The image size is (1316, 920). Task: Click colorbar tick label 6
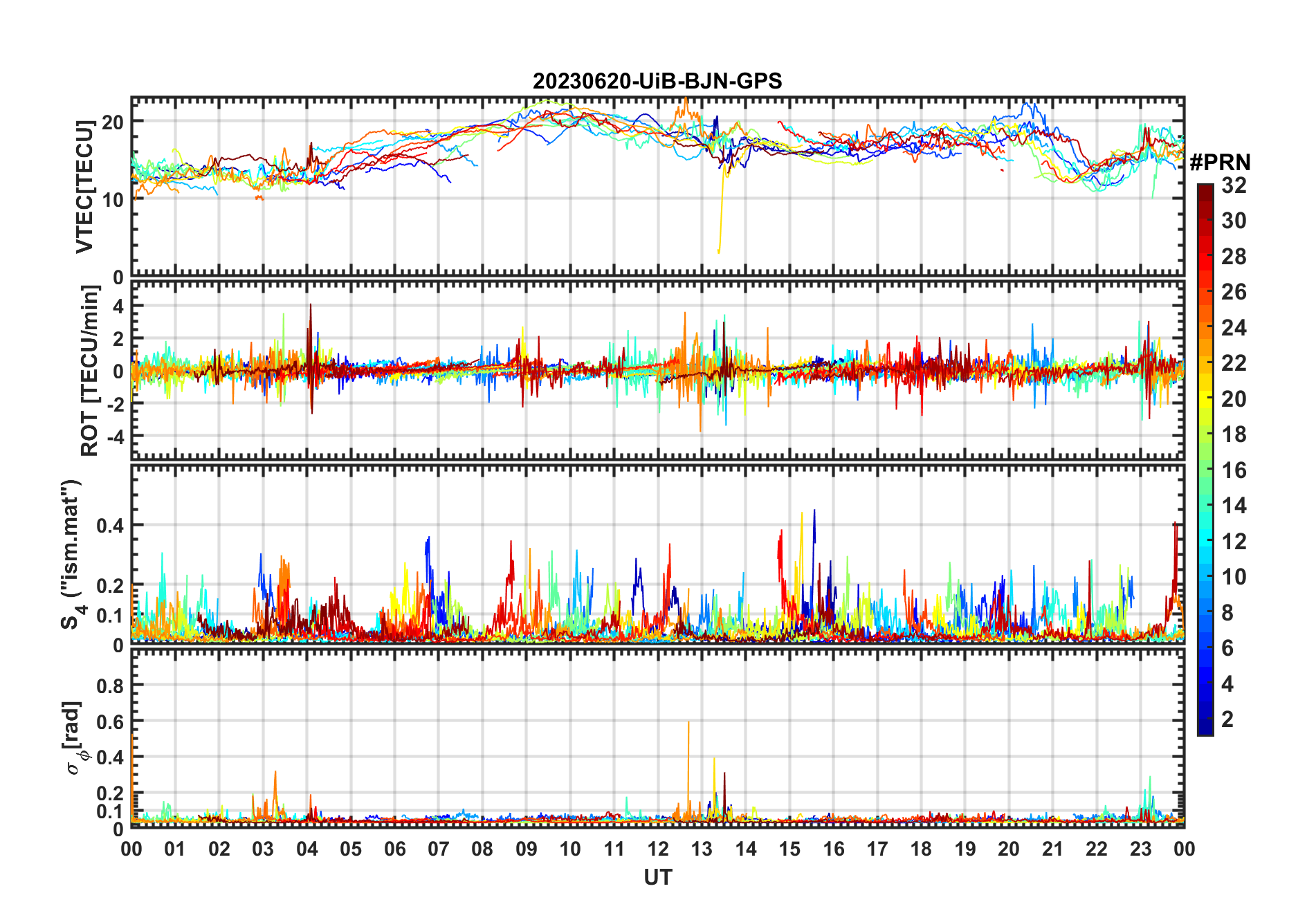click(1227, 648)
